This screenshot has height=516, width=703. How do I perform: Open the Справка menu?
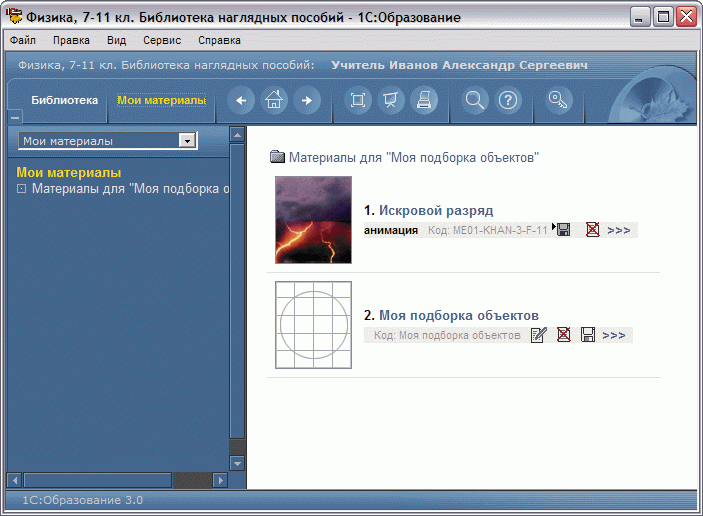[x=219, y=40]
